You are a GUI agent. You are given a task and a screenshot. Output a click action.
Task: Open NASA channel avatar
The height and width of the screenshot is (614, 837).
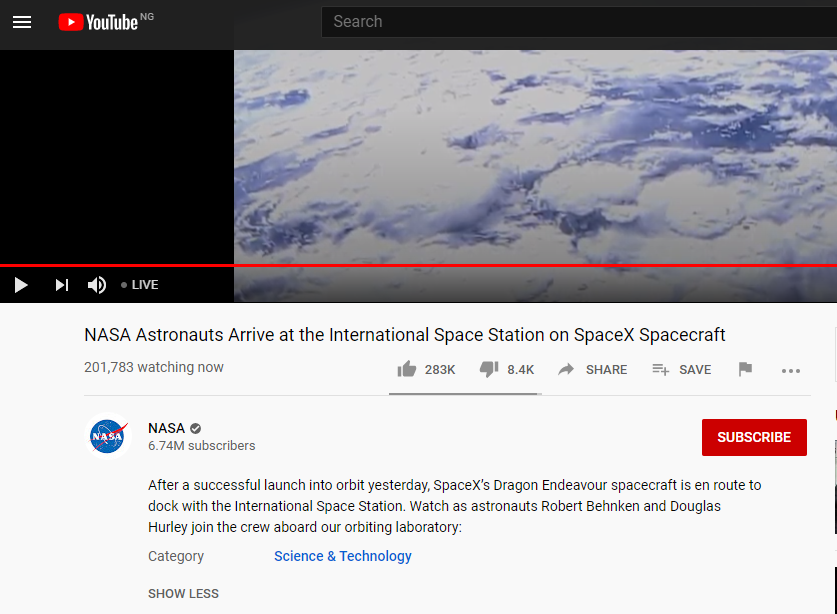tap(107, 436)
